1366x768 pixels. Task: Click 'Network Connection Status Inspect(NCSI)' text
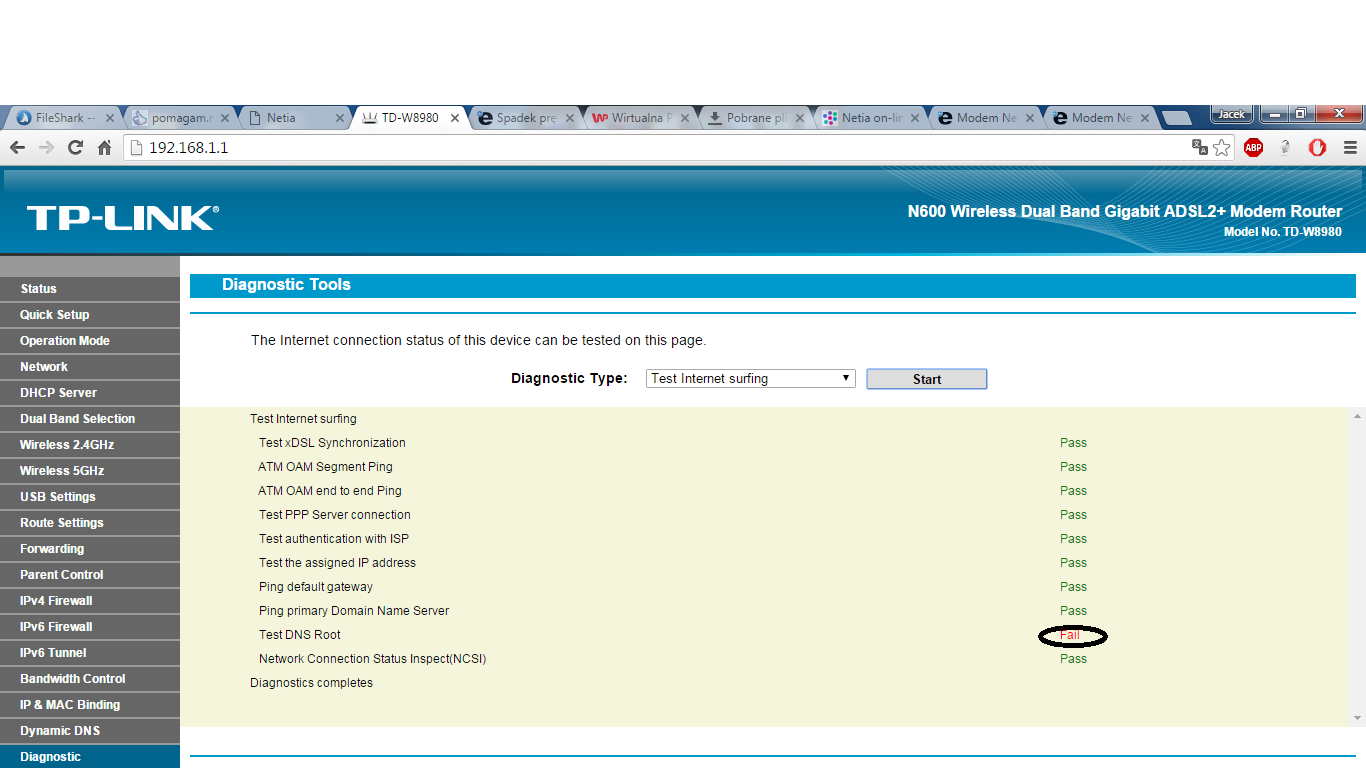(372, 659)
